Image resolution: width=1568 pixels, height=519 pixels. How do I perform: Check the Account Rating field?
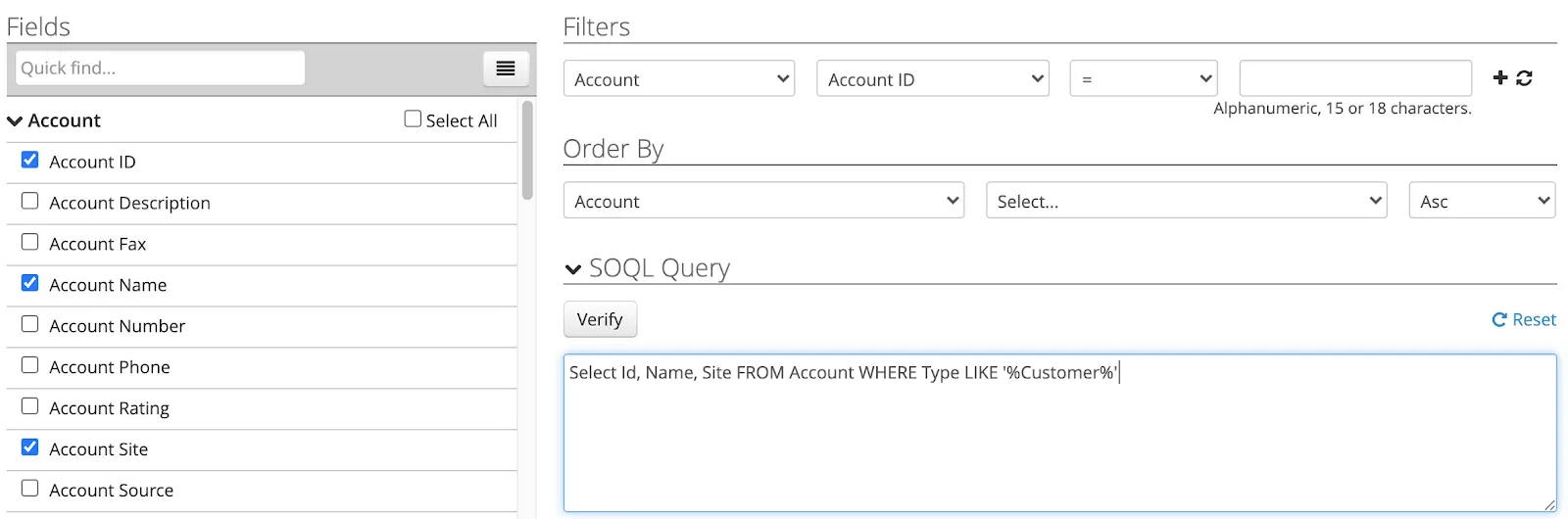(30, 406)
